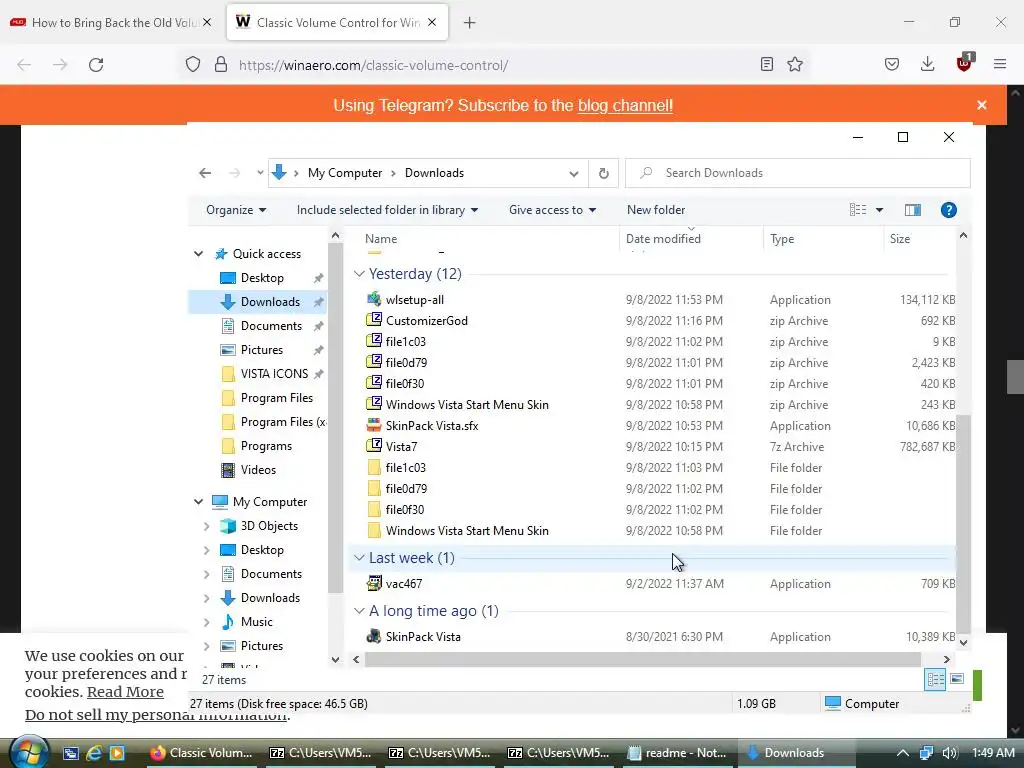
Task: Open the Firefox hamburger menu
Action: (1000, 64)
